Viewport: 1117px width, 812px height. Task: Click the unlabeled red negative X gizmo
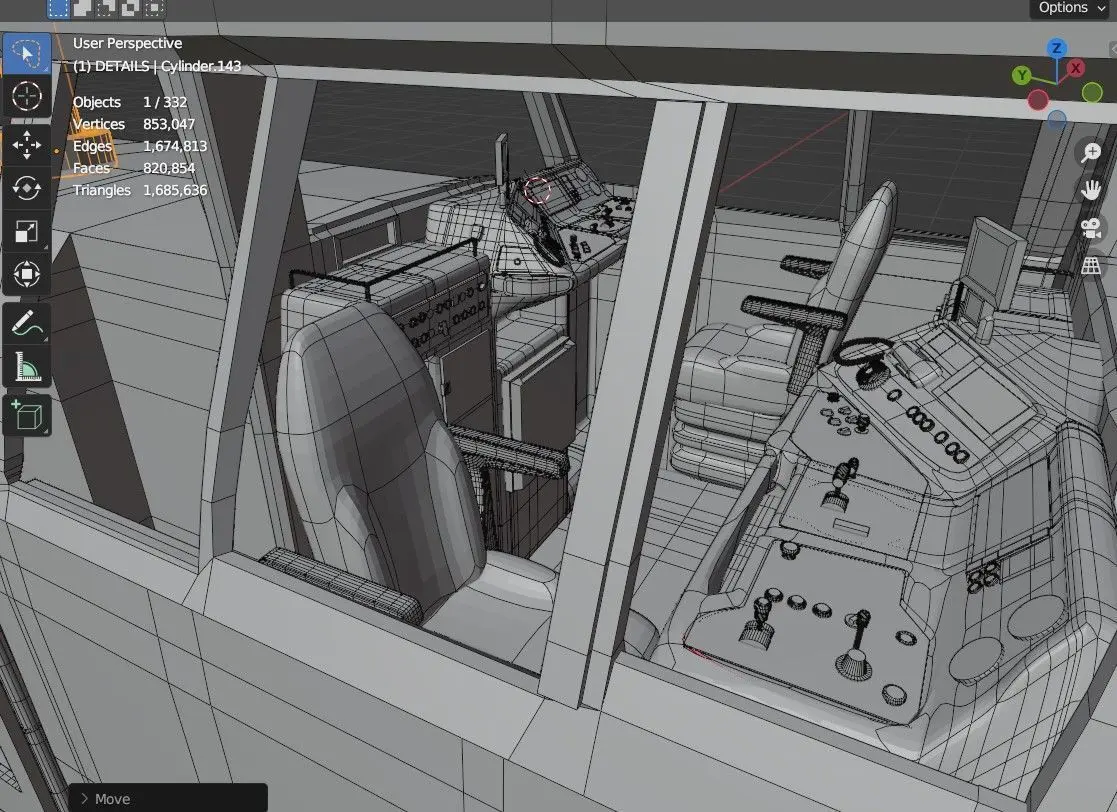tap(1038, 100)
